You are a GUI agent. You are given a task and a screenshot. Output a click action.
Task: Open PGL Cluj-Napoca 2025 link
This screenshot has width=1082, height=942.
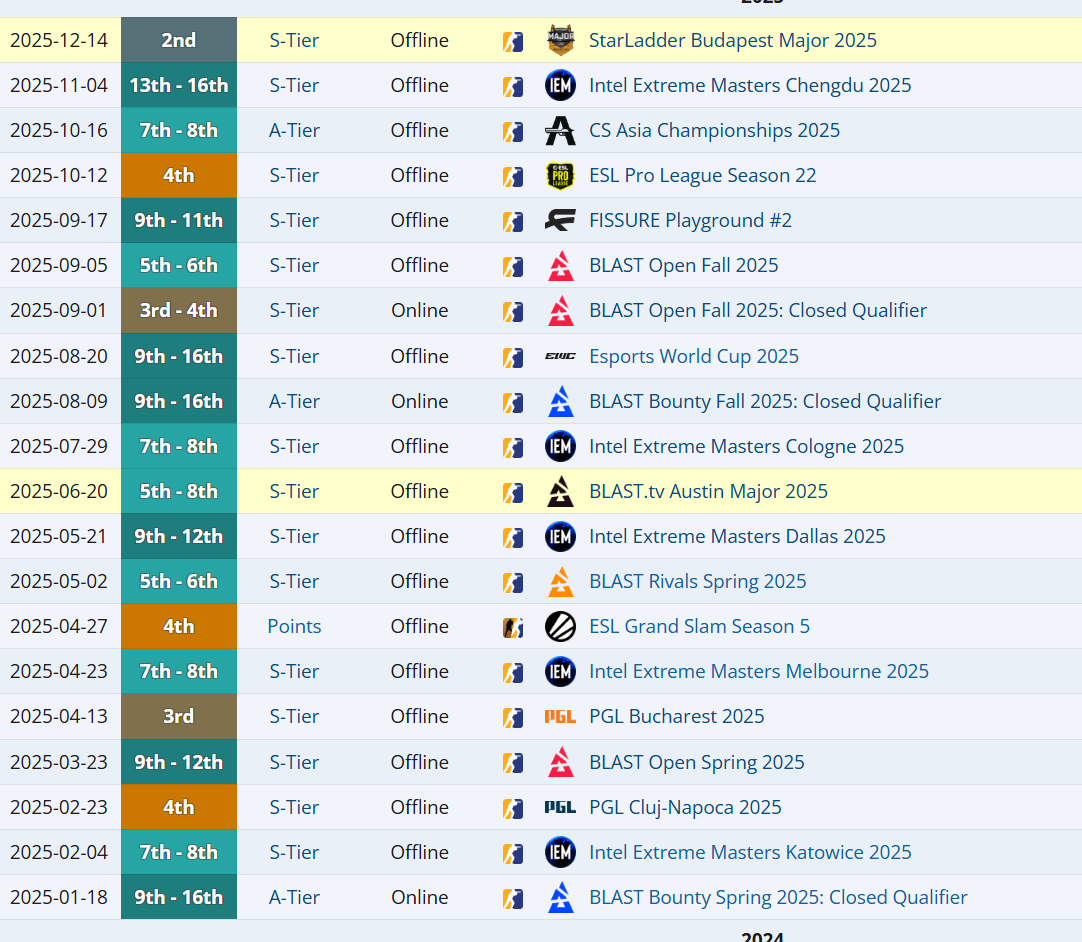[685, 807]
